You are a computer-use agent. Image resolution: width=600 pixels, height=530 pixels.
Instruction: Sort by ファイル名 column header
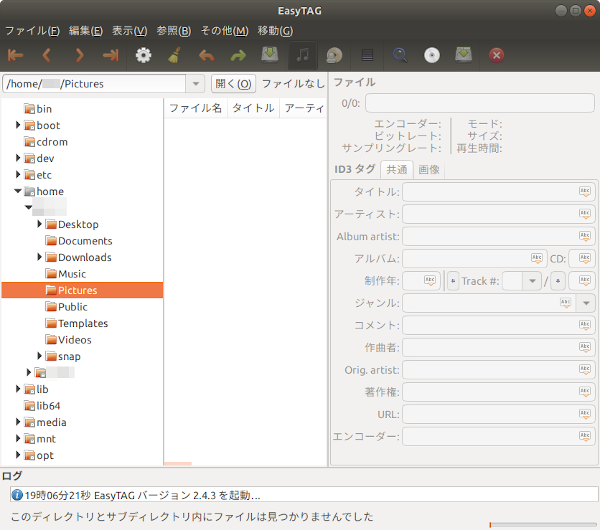click(x=196, y=108)
